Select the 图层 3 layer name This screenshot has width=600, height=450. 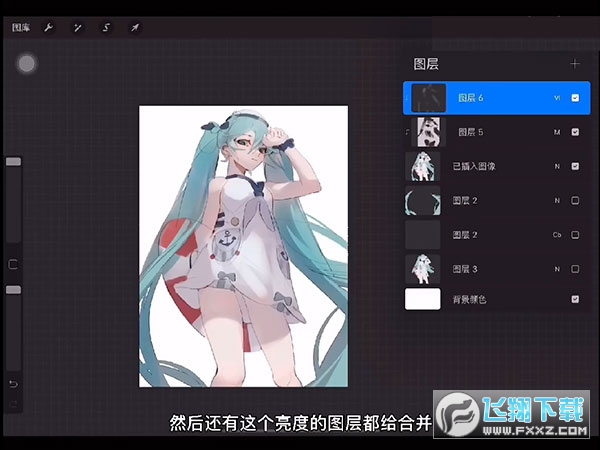[465, 269]
